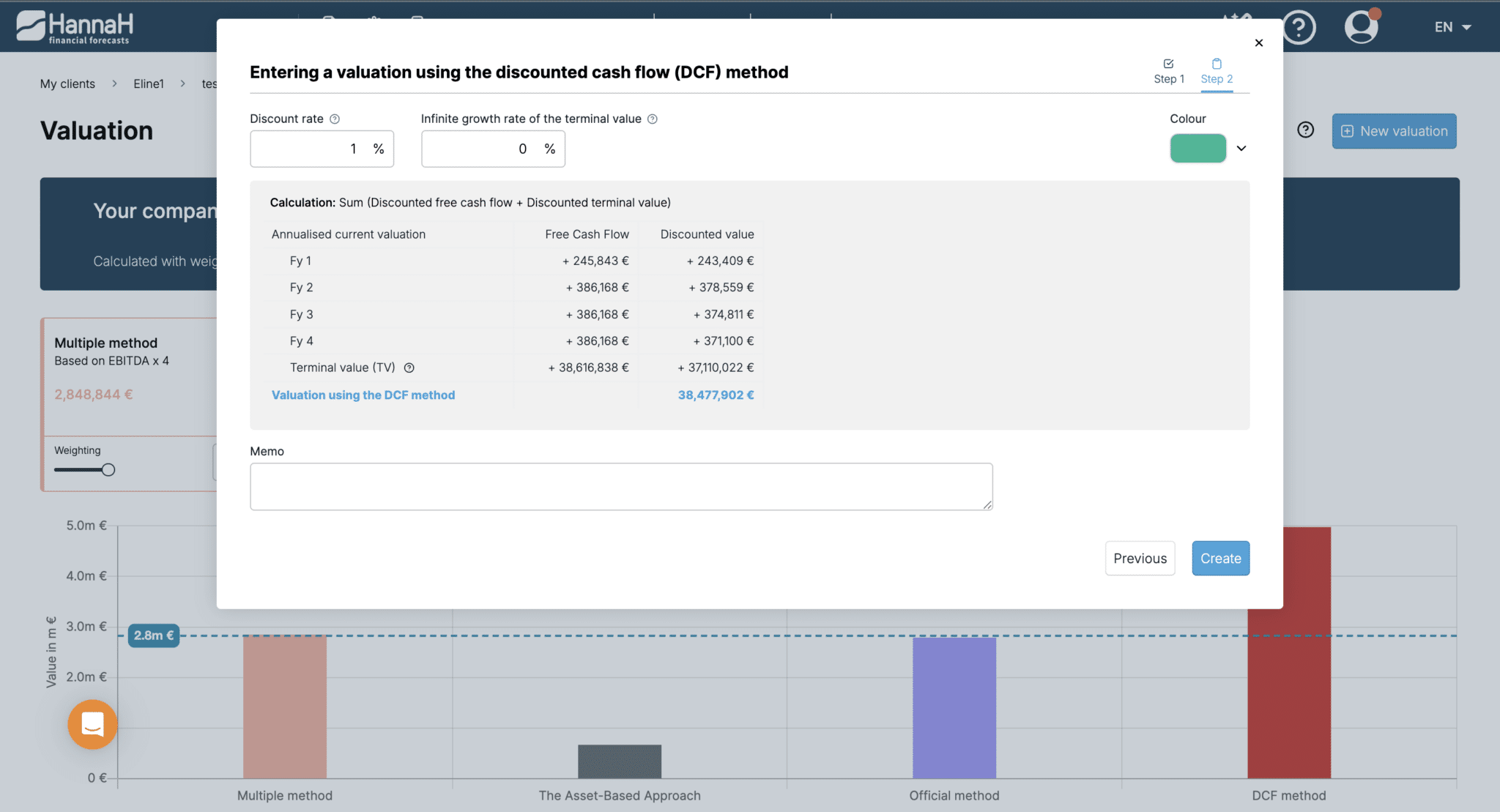The width and height of the screenshot is (1500, 812).
Task: Click the header help question mark icon
Action: (x=1299, y=28)
